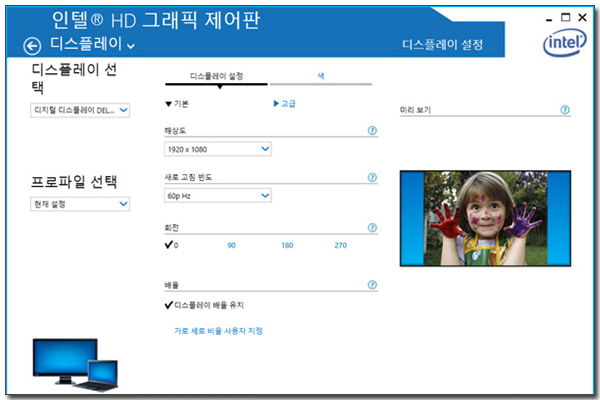Screen dimensions: 600x400
Task: Click 가로 세로 비율 사용자 지정 link
Action: (x=218, y=331)
